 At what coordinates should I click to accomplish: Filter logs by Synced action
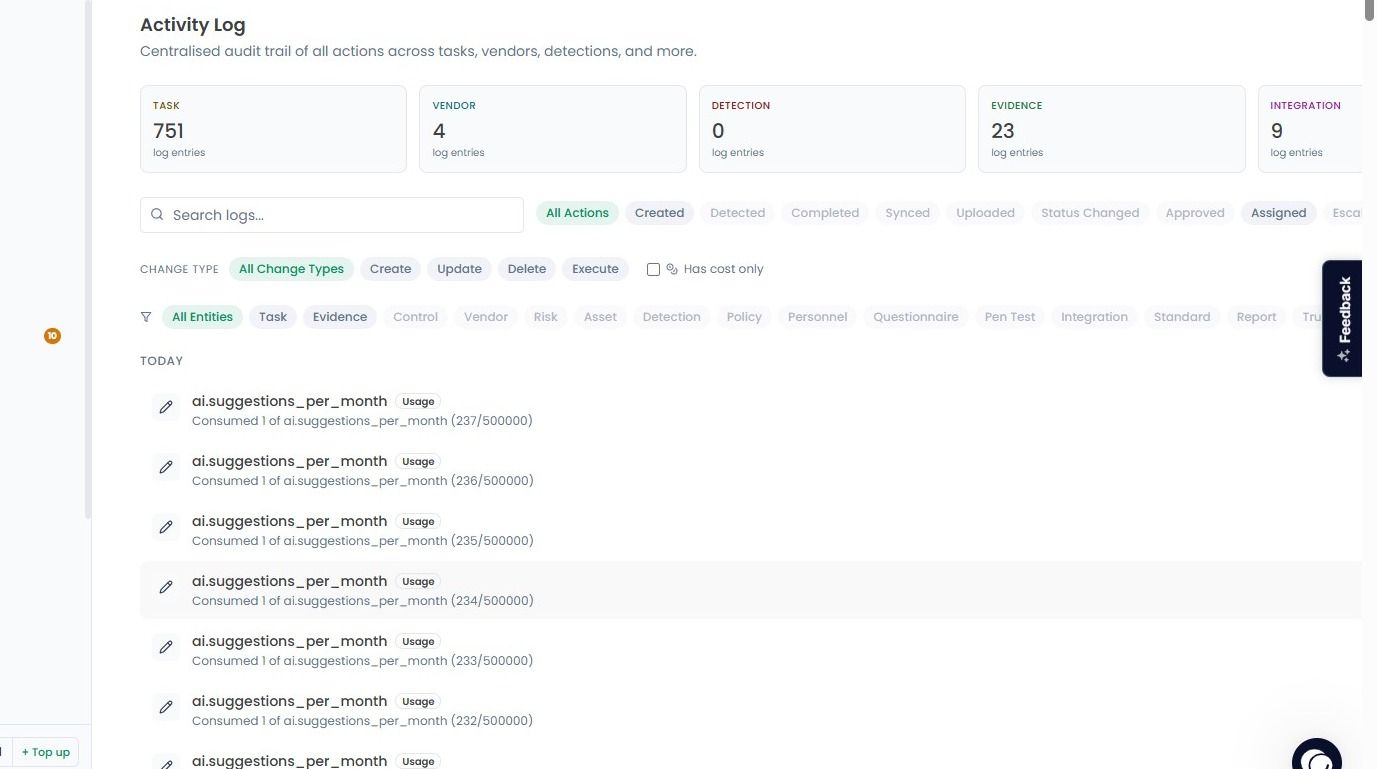pos(907,213)
